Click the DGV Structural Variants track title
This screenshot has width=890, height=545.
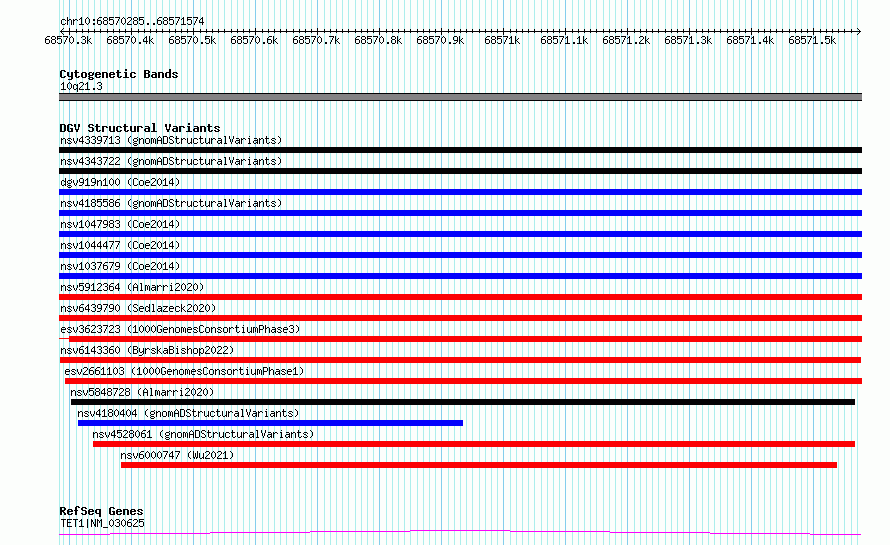coord(140,128)
